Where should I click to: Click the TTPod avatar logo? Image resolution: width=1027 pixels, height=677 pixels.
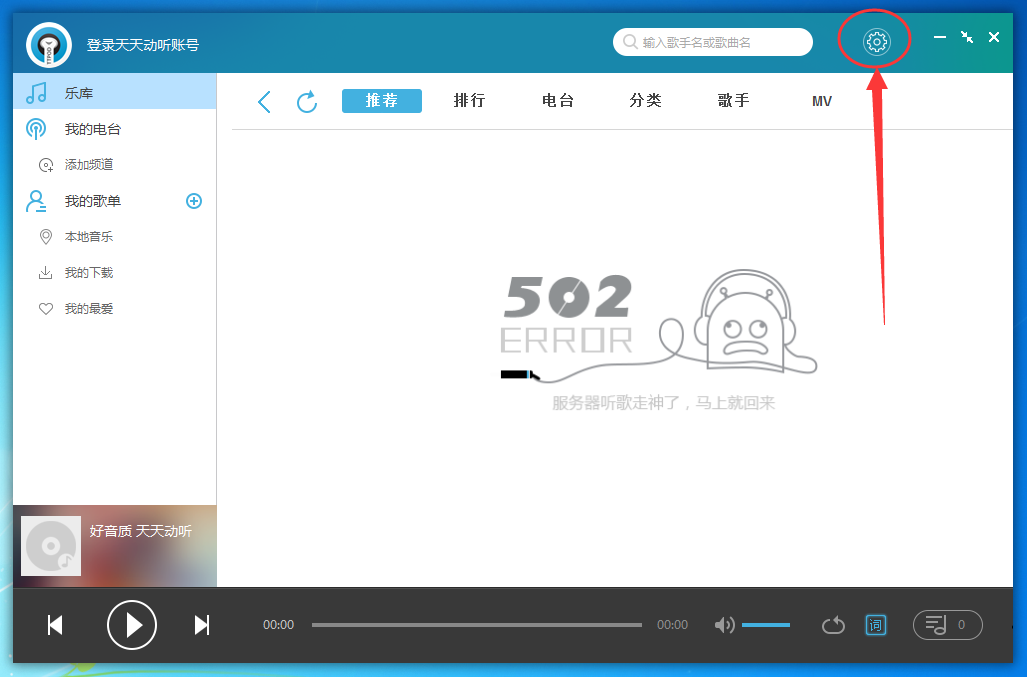coord(48,44)
